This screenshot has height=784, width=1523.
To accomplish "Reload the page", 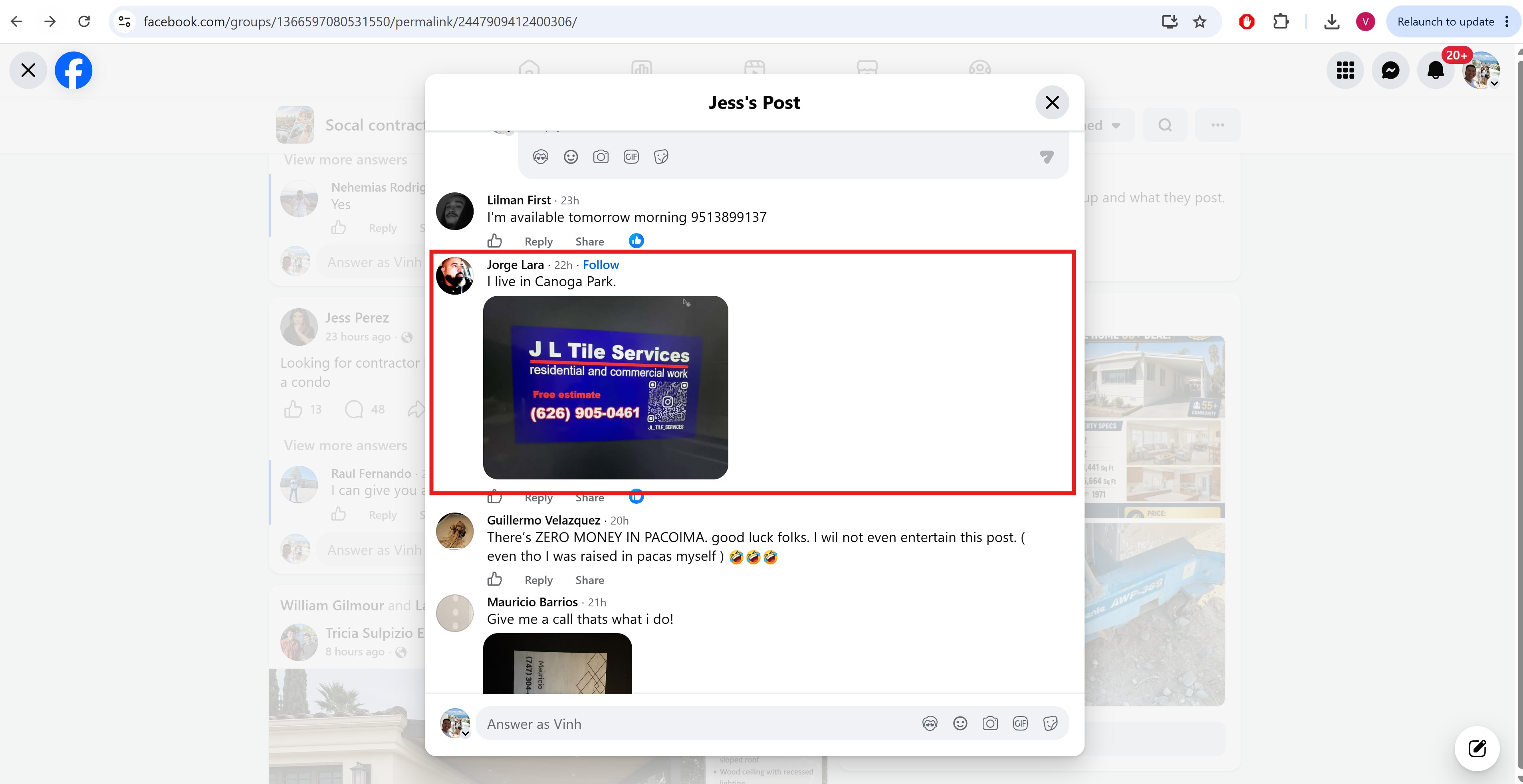I will 84,22.
